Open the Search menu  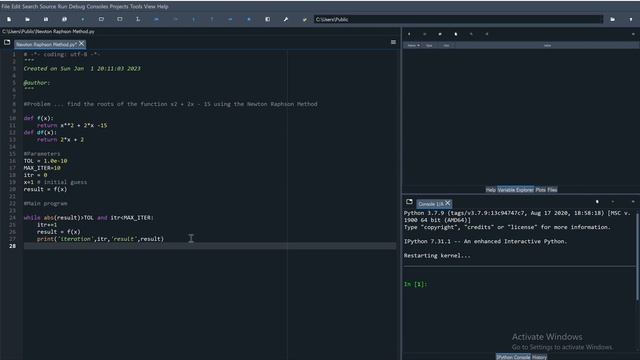click(x=30, y=7)
